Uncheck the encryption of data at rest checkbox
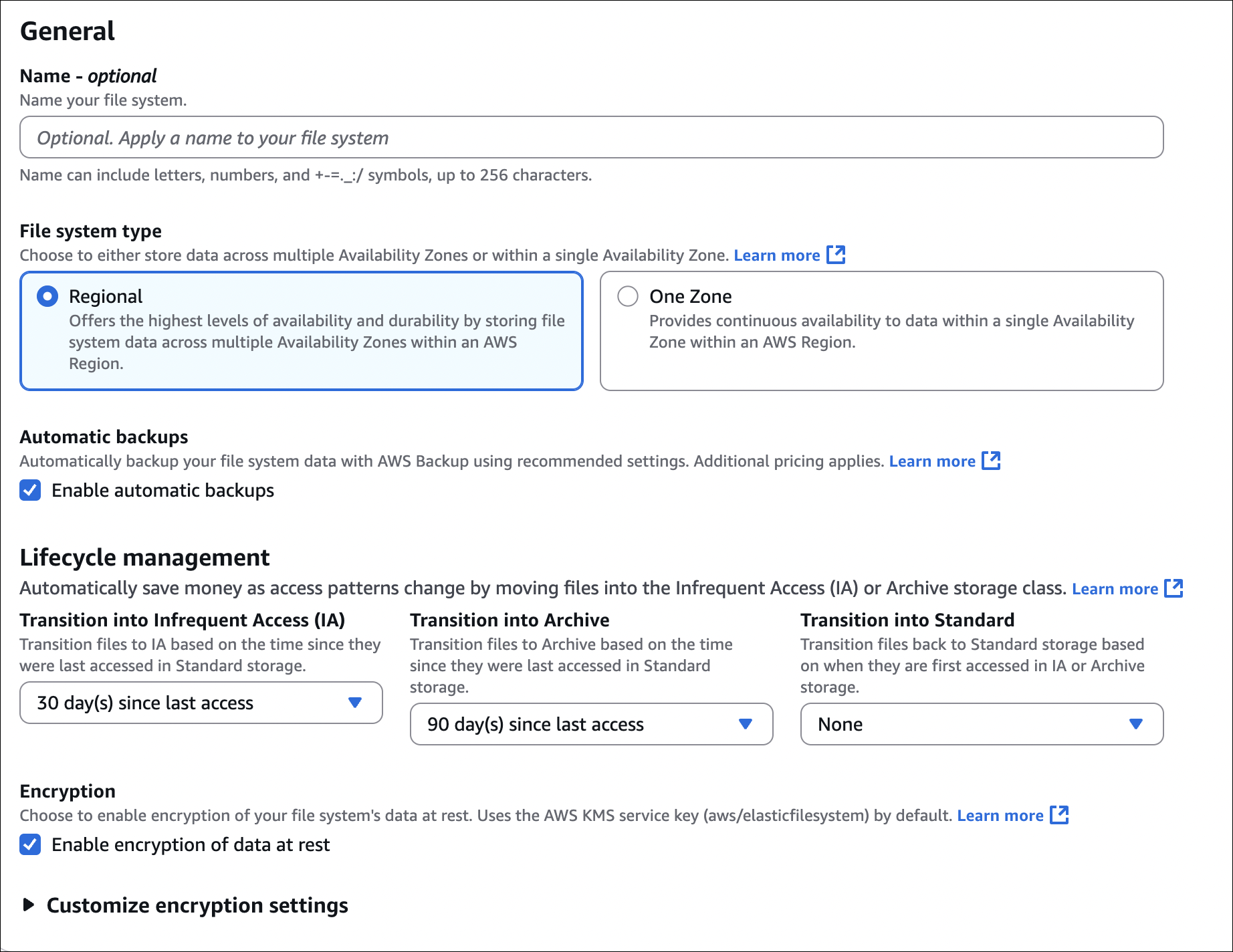 (30, 844)
